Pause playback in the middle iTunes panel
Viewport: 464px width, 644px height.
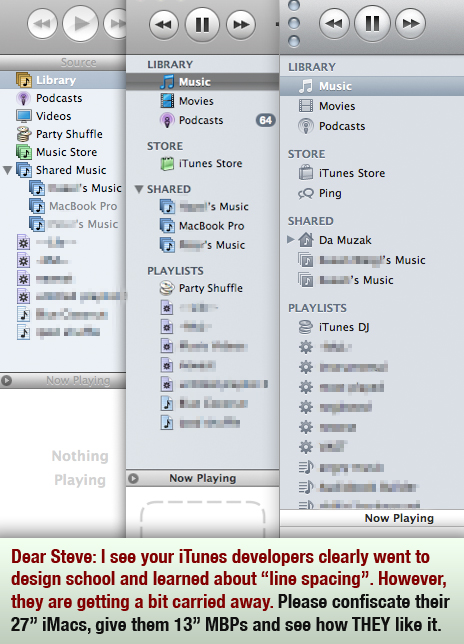[x=202, y=25]
